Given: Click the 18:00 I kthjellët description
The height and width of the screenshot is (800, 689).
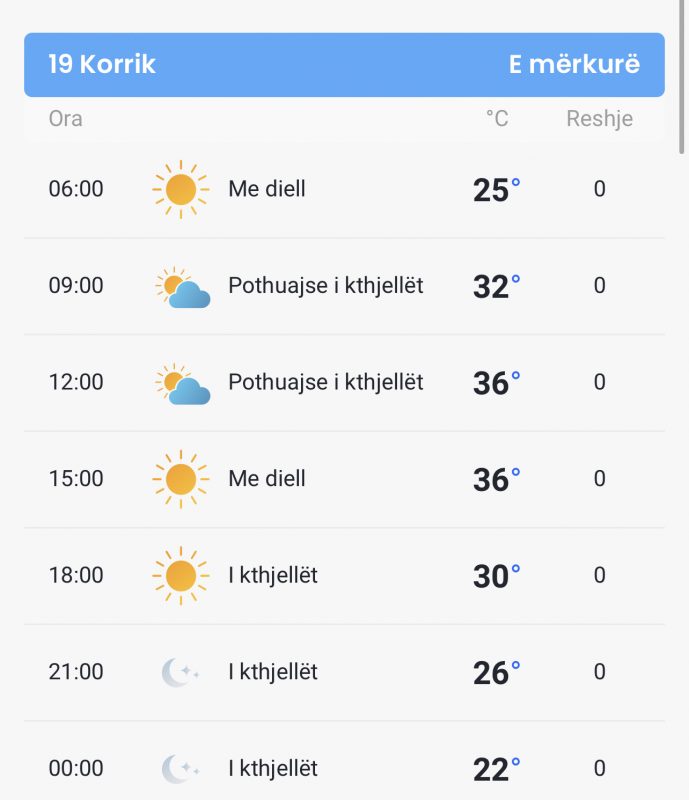Looking at the screenshot, I should tap(273, 576).
